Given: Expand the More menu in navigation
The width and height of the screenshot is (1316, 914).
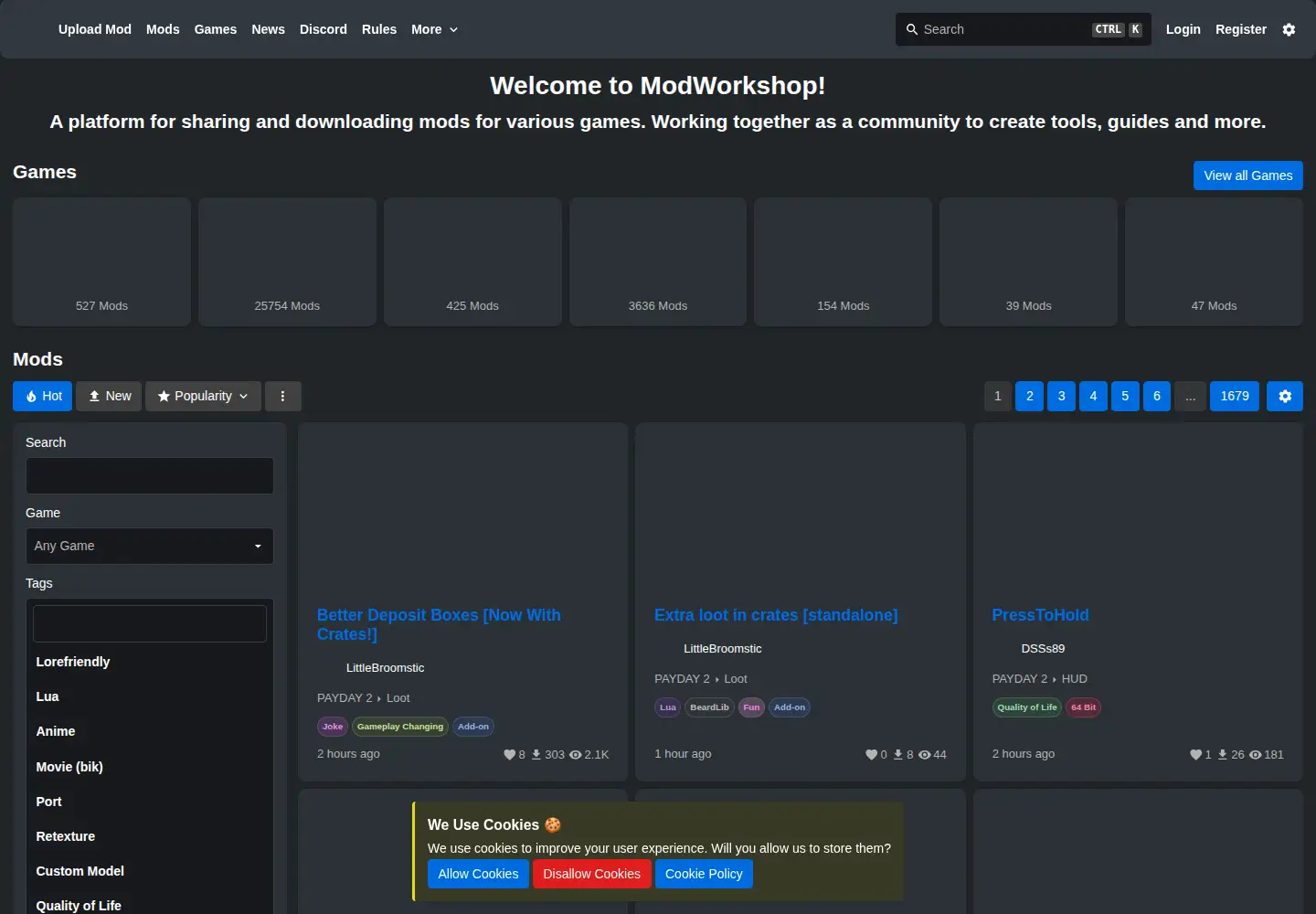Looking at the screenshot, I should point(434,29).
